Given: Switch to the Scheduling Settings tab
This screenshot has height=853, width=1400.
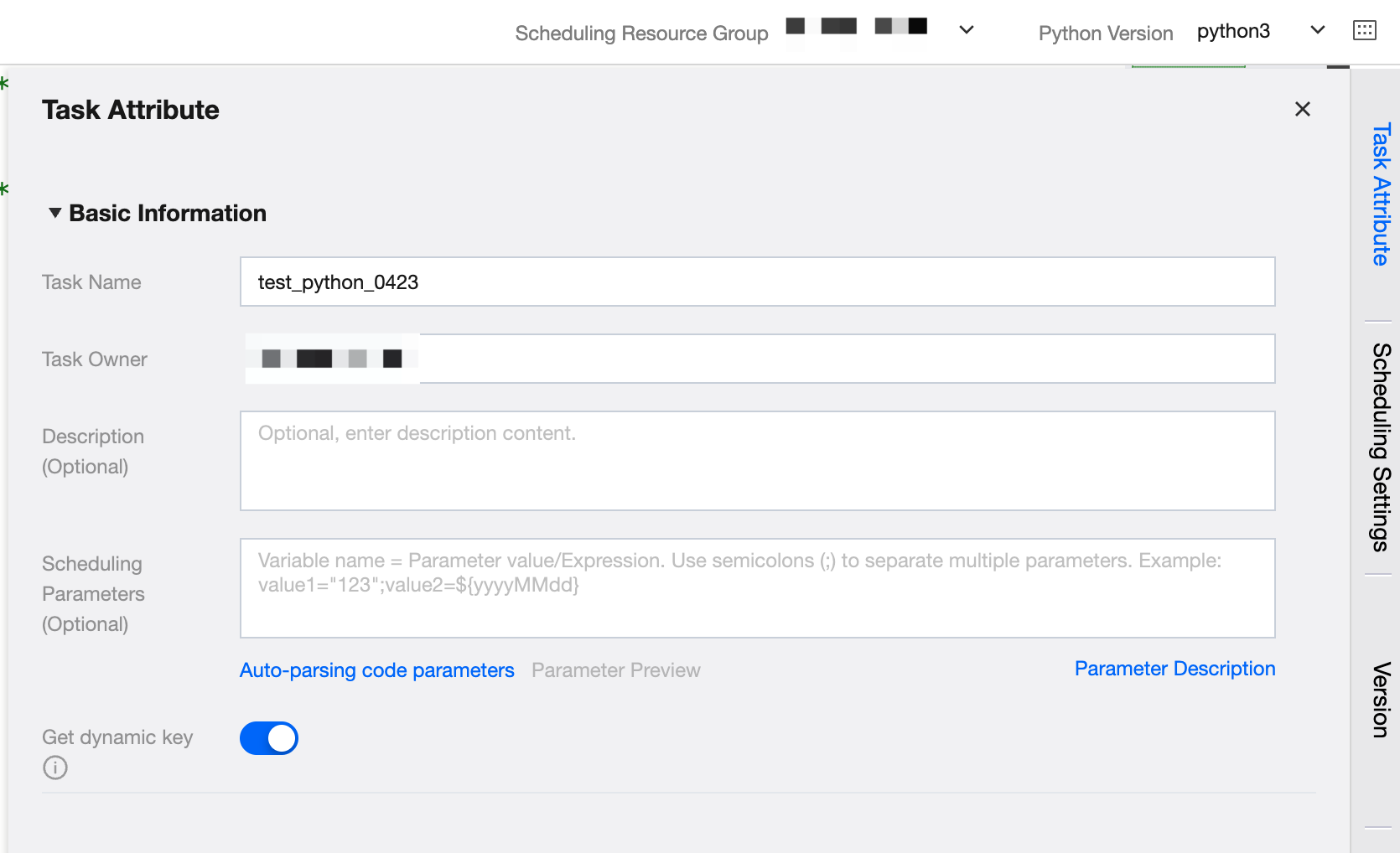Looking at the screenshot, I should click(1380, 447).
